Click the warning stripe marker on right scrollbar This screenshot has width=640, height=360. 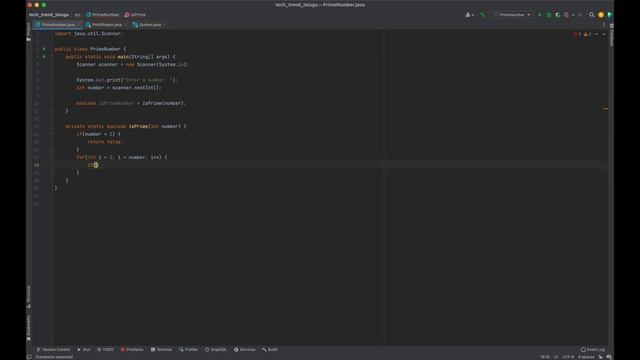(x=605, y=109)
